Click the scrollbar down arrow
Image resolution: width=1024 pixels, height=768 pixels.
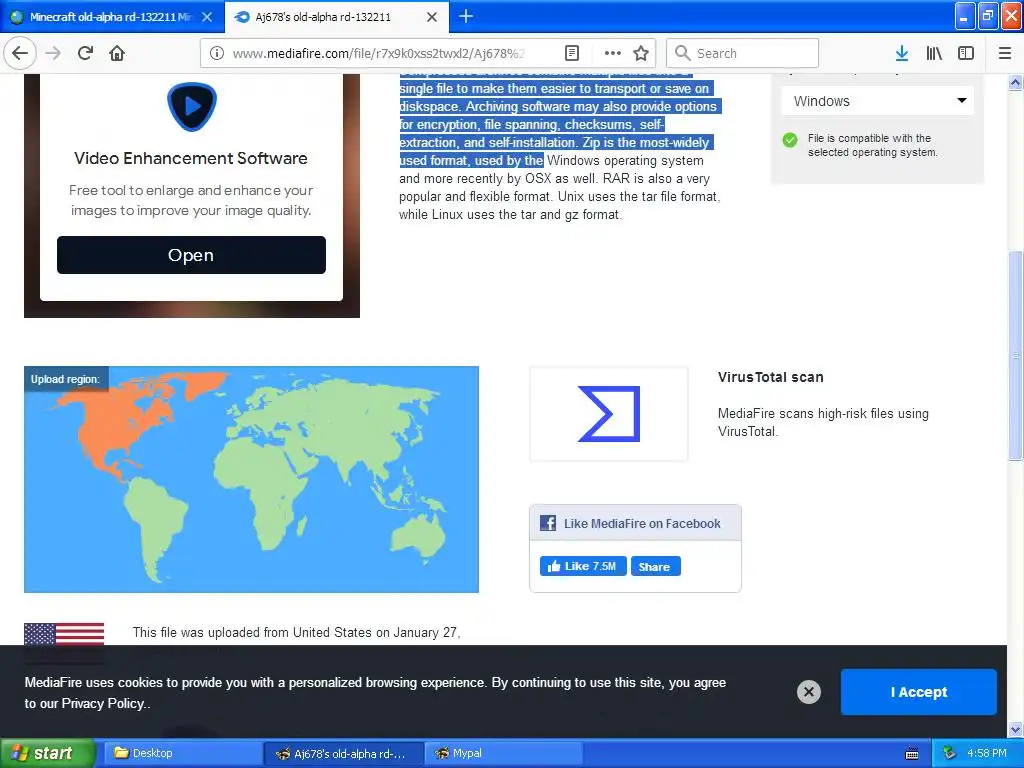(1015, 729)
